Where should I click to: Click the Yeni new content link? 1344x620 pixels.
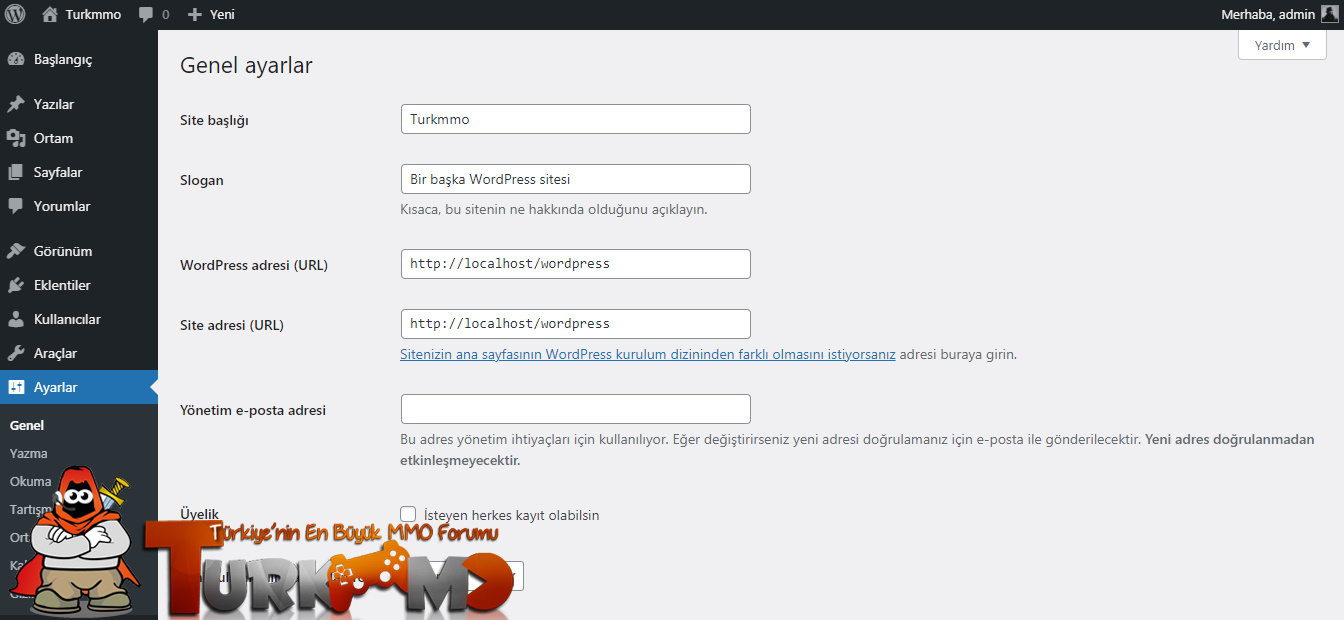coord(222,15)
